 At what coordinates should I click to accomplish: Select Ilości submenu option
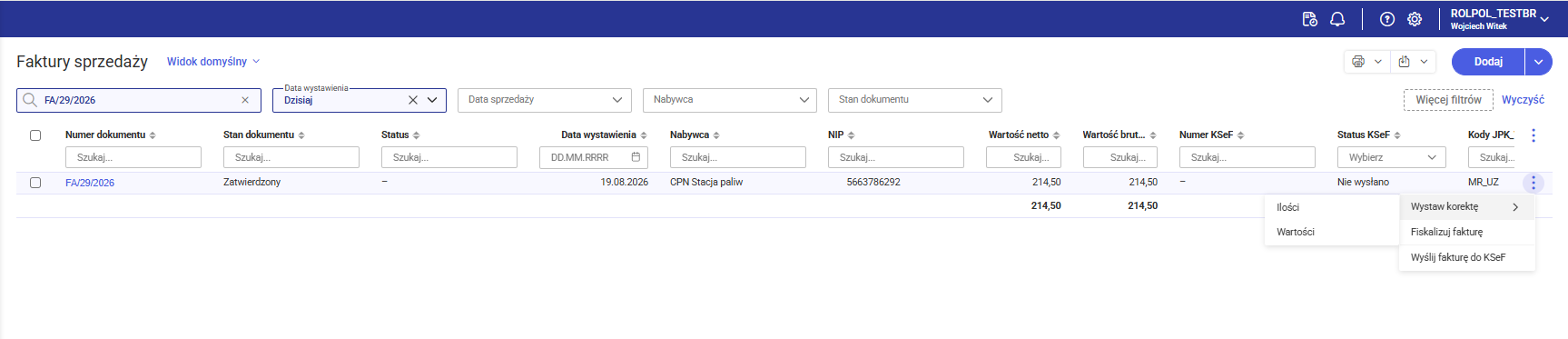tap(1332, 207)
